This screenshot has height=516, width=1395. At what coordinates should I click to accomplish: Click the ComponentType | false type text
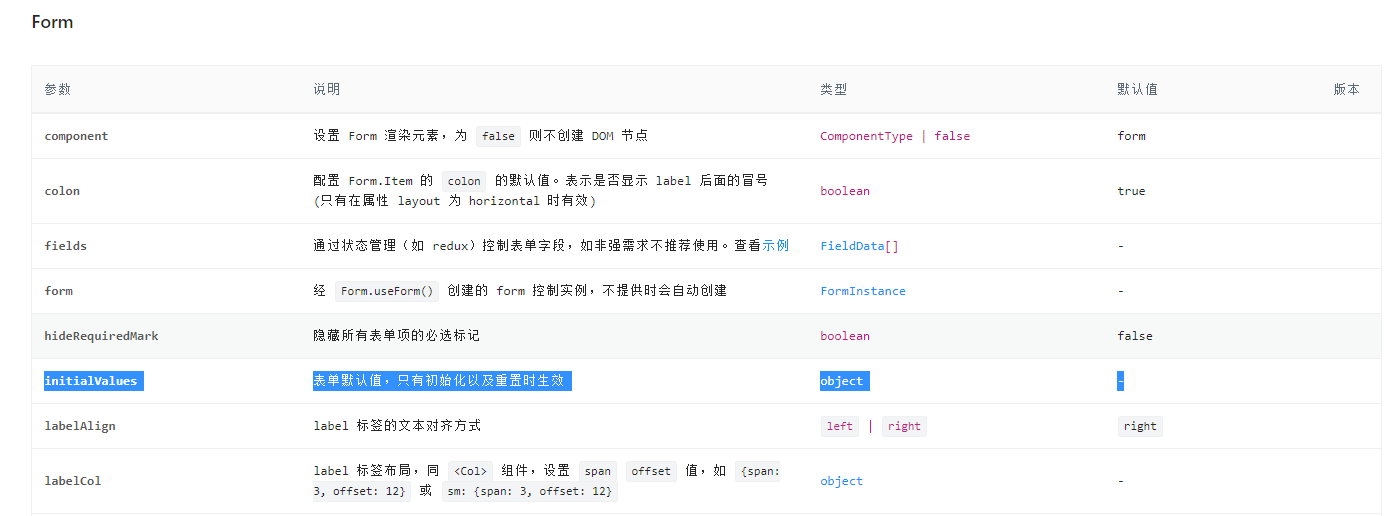click(x=894, y=136)
